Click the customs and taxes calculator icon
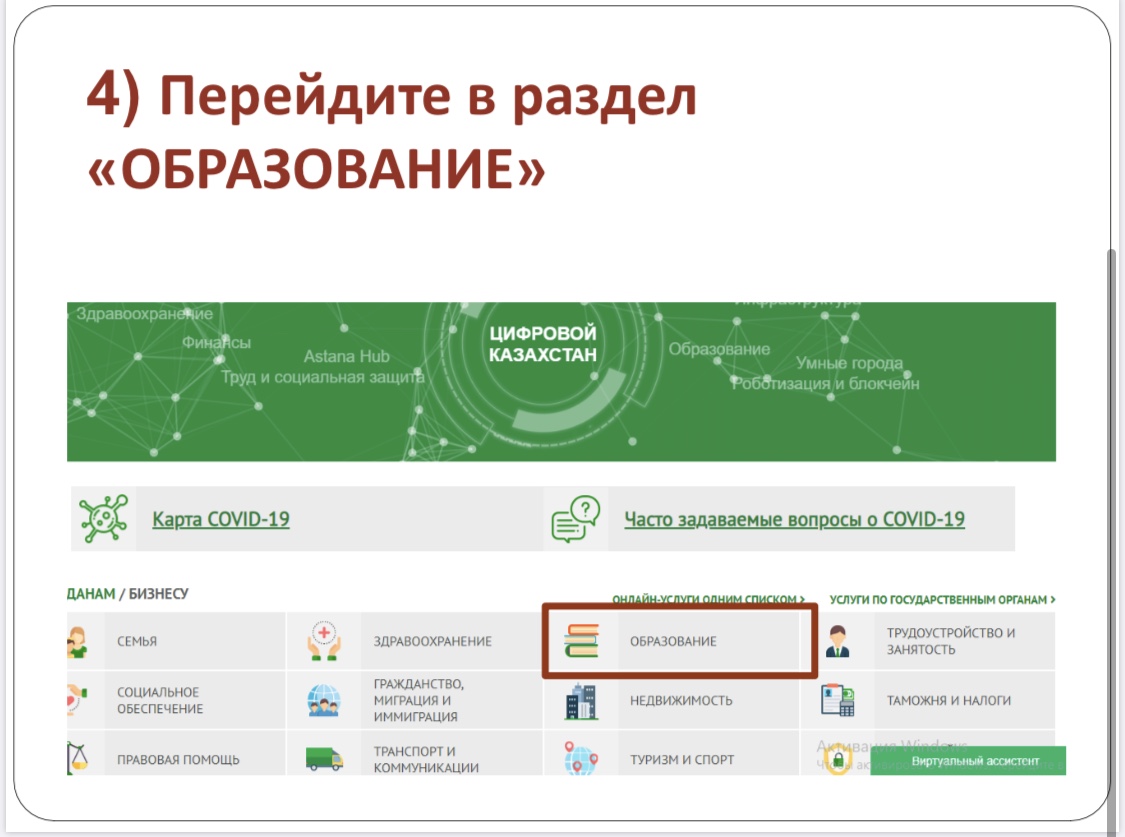1125x837 pixels. (x=837, y=701)
